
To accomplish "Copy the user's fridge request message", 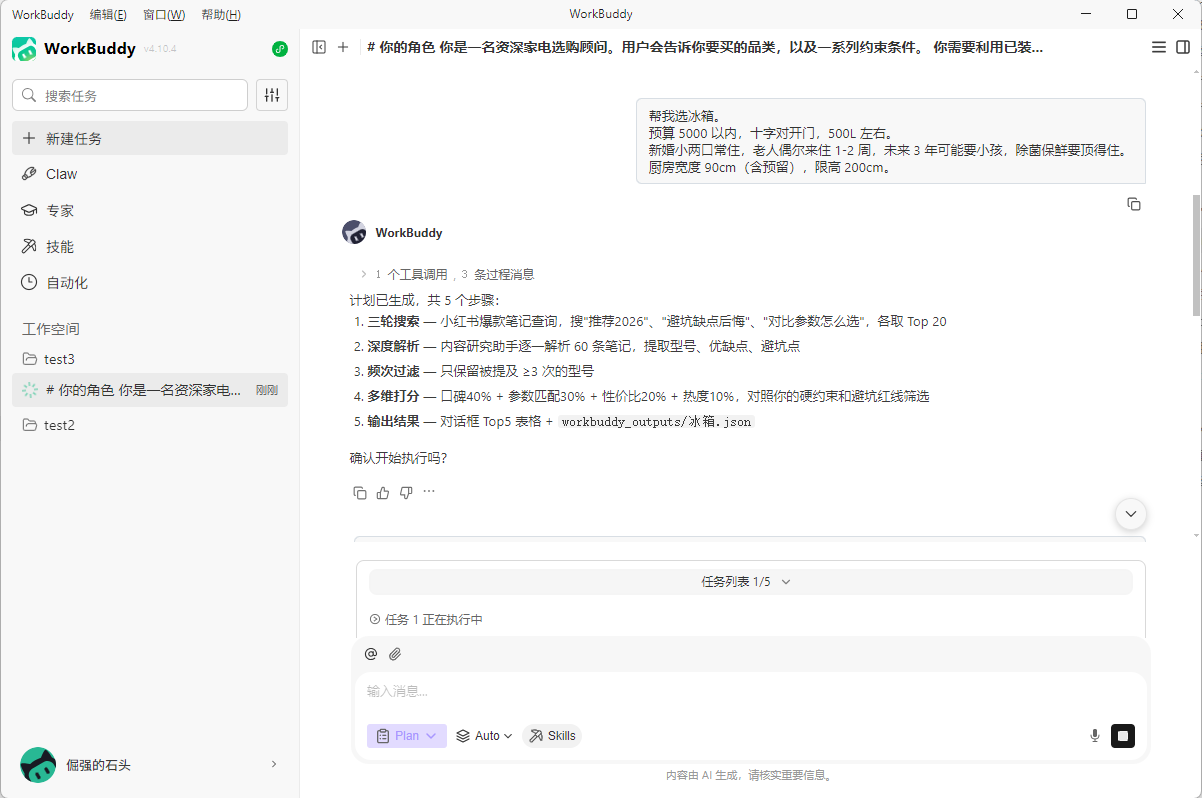I will point(1134,204).
